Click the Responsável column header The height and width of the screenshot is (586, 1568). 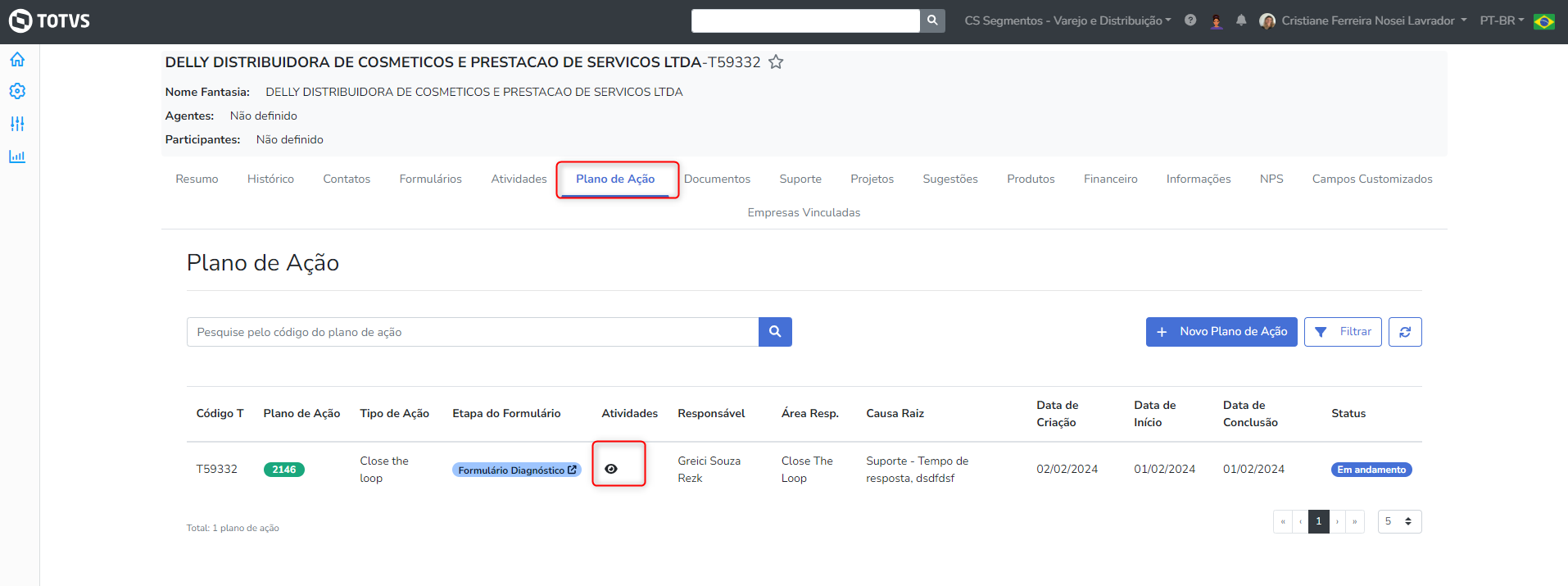711,413
